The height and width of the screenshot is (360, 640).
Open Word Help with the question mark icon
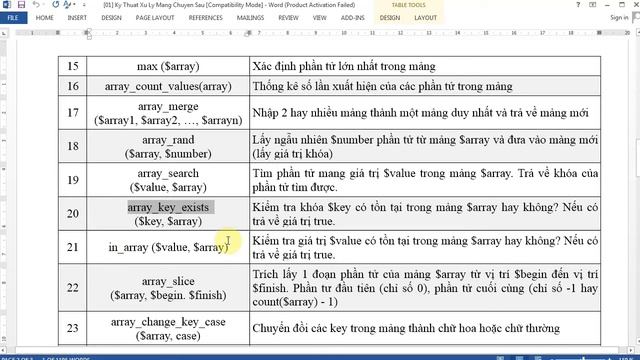point(578,5)
